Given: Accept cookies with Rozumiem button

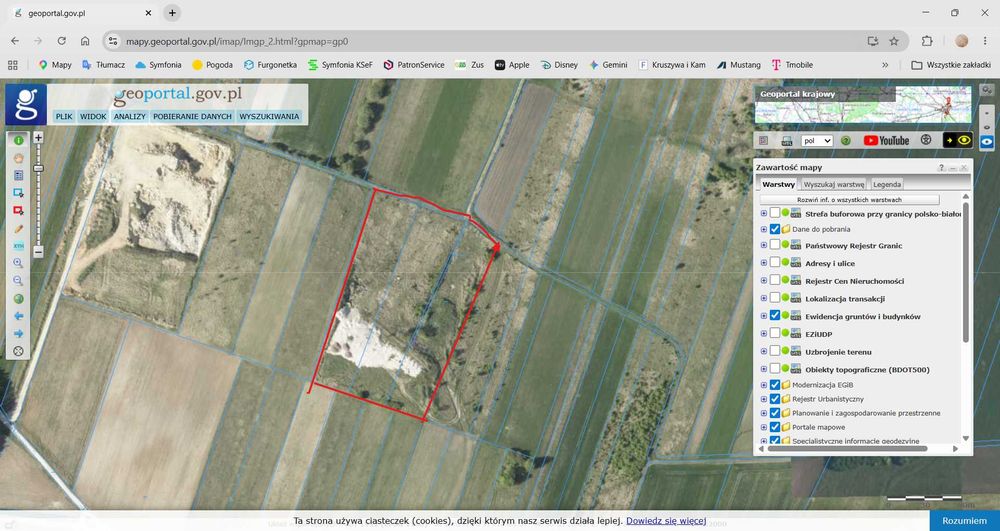Looking at the screenshot, I should pos(965,521).
